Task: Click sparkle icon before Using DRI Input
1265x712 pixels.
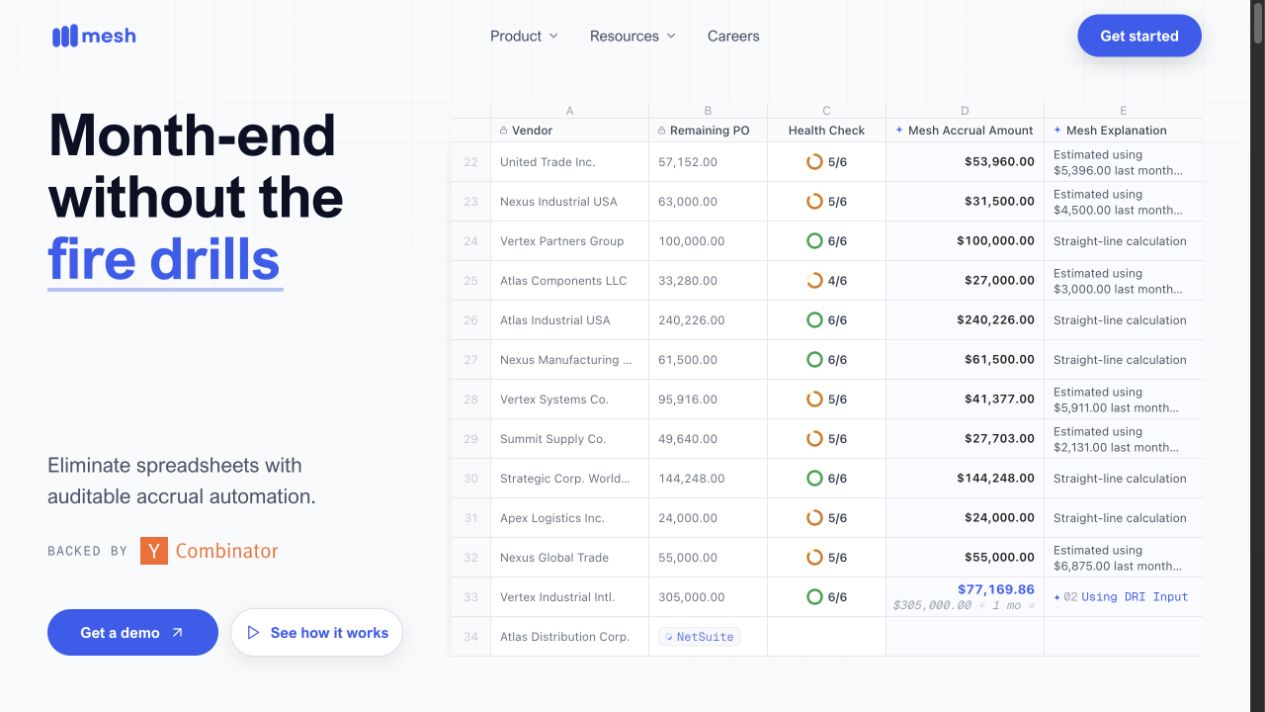Action: click(x=1057, y=597)
